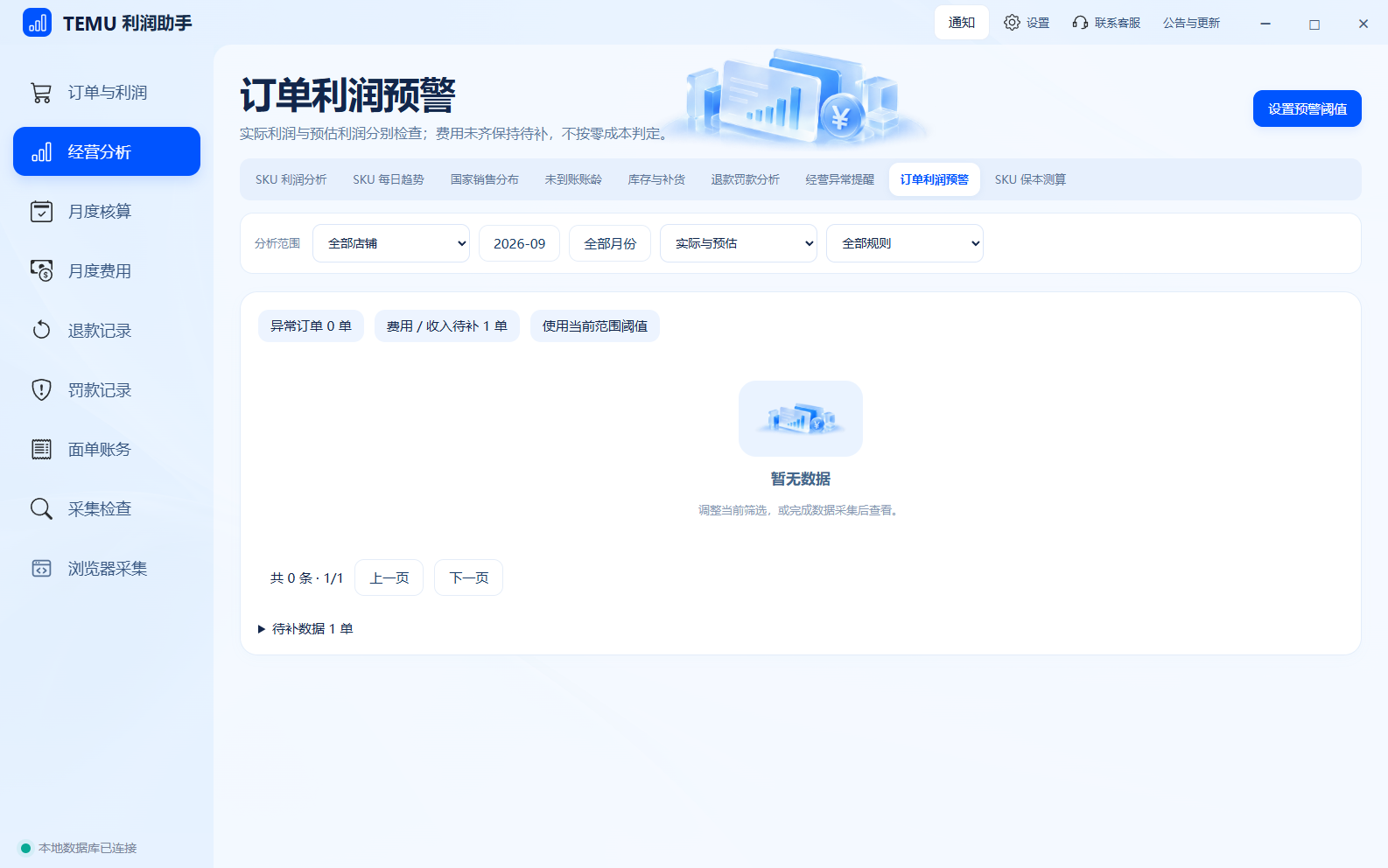
Task: Click the 2026-09 month field
Action: pyautogui.click(x=519, y=243)
